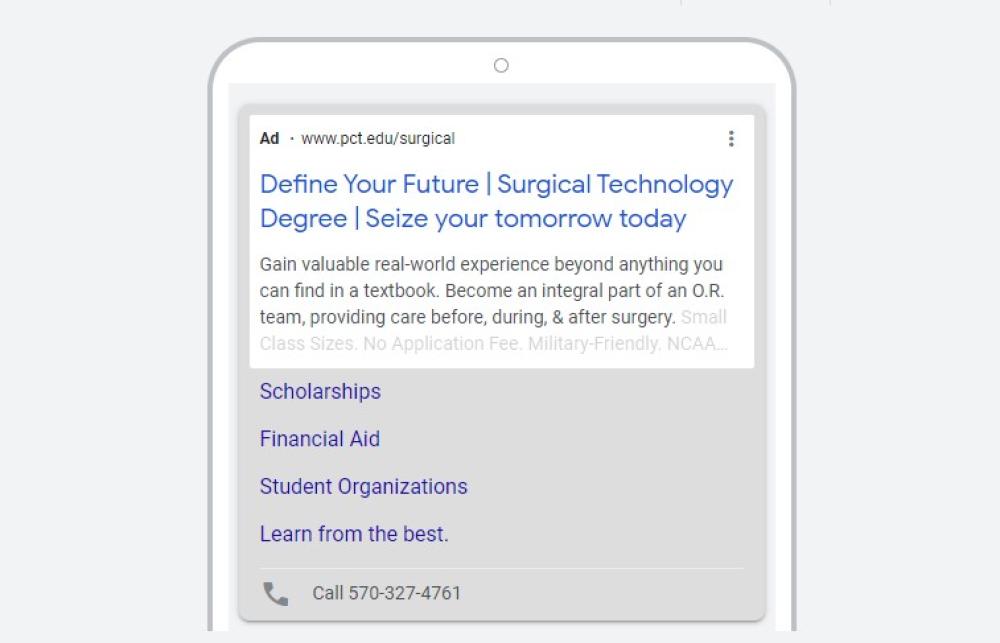Click the front camera circle on the phone frame
This screenshot has height=643, width=1000.
[501, 66]
